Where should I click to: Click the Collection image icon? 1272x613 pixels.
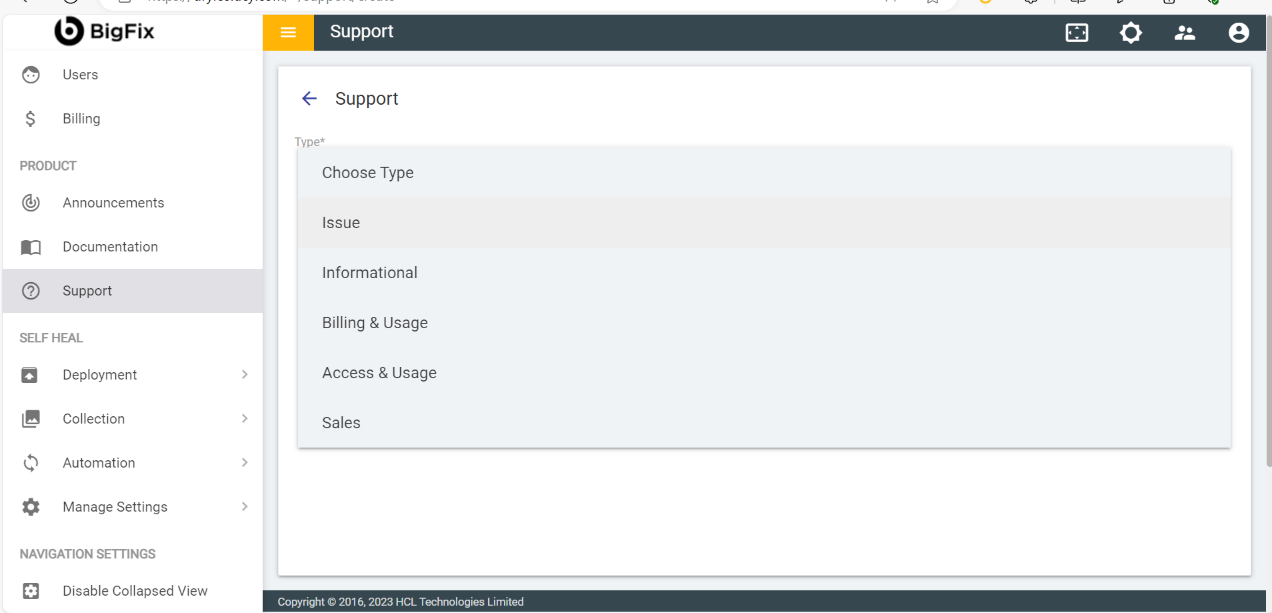pos(31,419)
